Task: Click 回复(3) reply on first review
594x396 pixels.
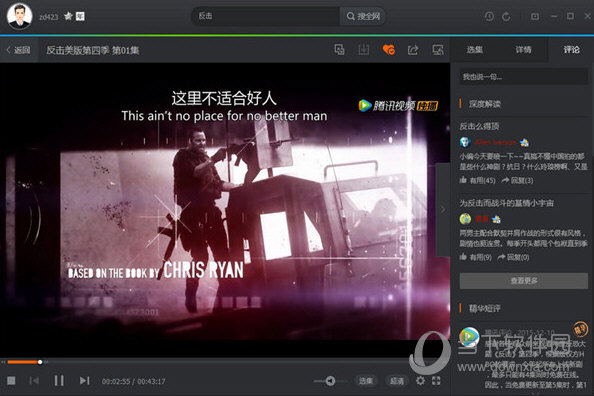Action: (x=517, y=180)
